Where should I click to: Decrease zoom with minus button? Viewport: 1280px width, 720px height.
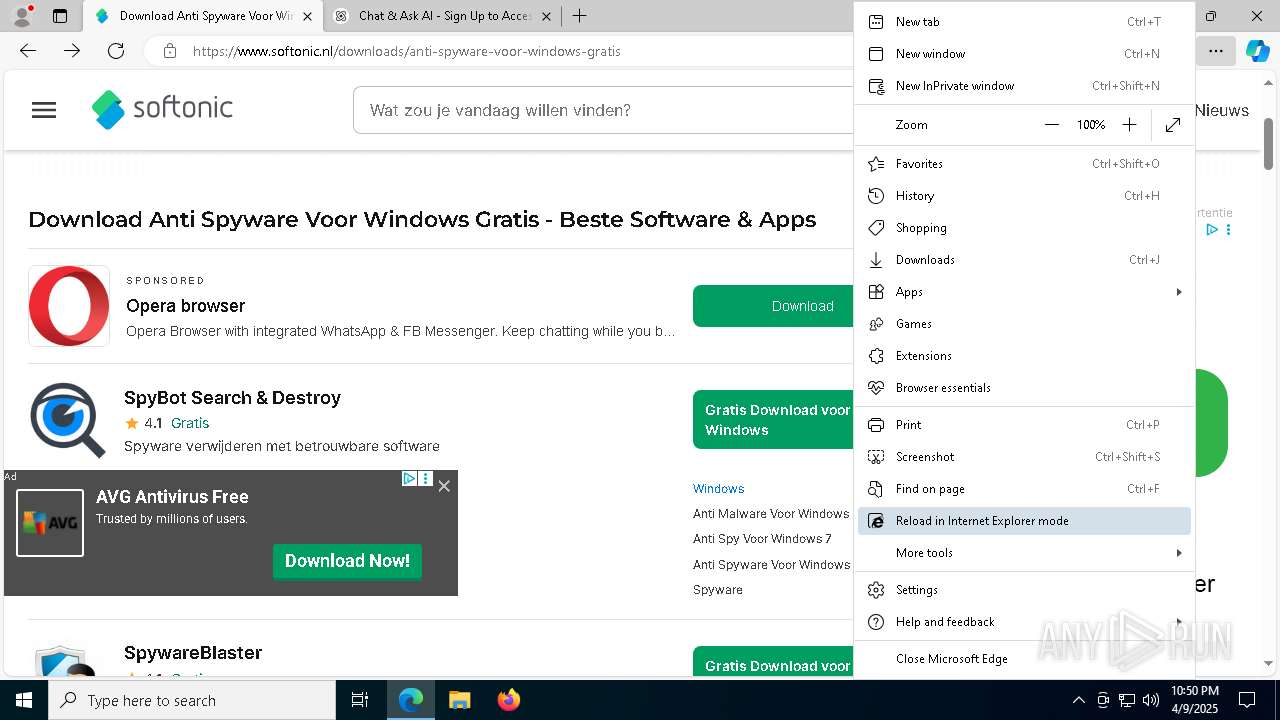(1051, 125)
